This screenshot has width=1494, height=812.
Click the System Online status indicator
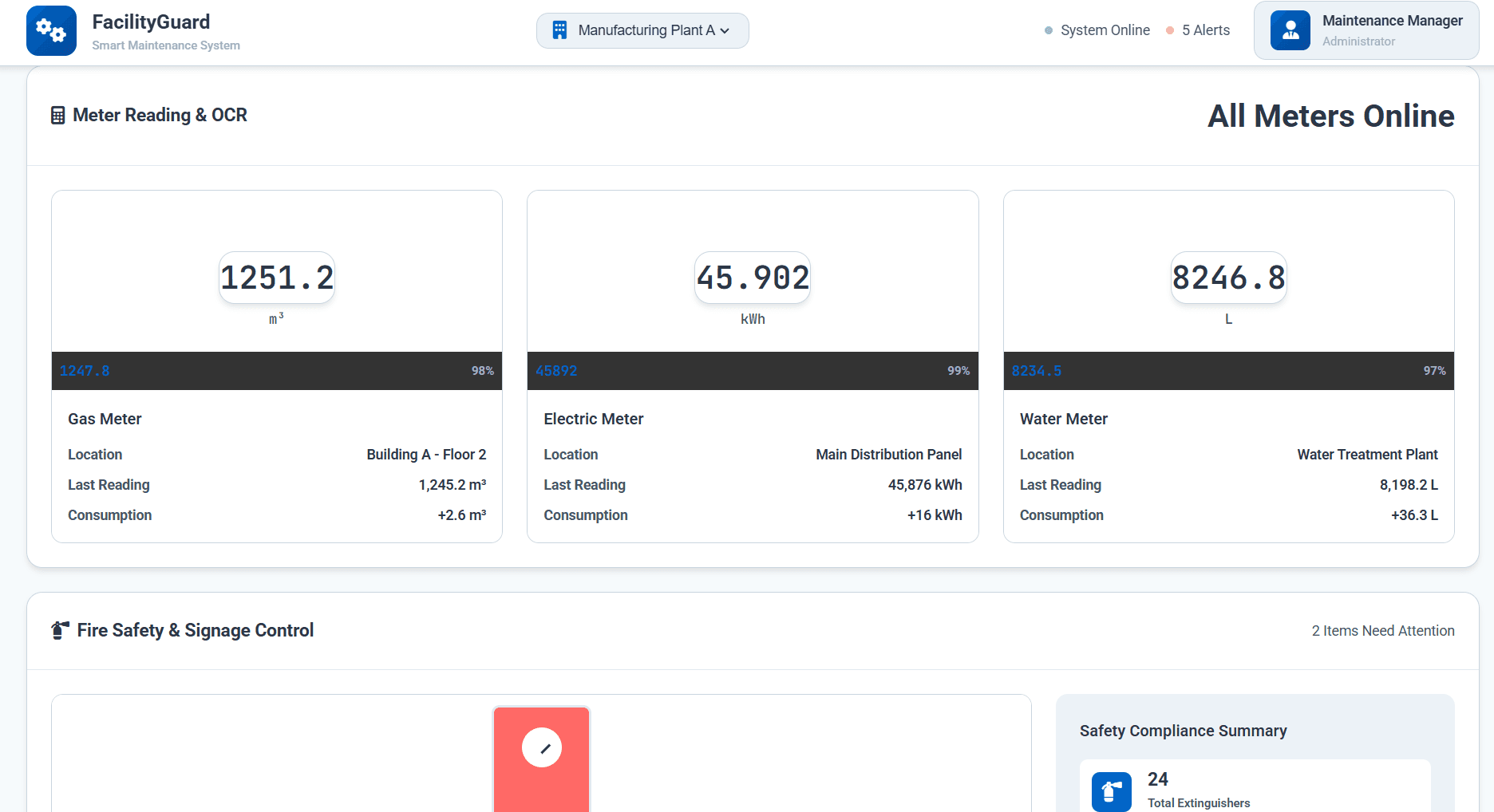(x=1097, y=30)
